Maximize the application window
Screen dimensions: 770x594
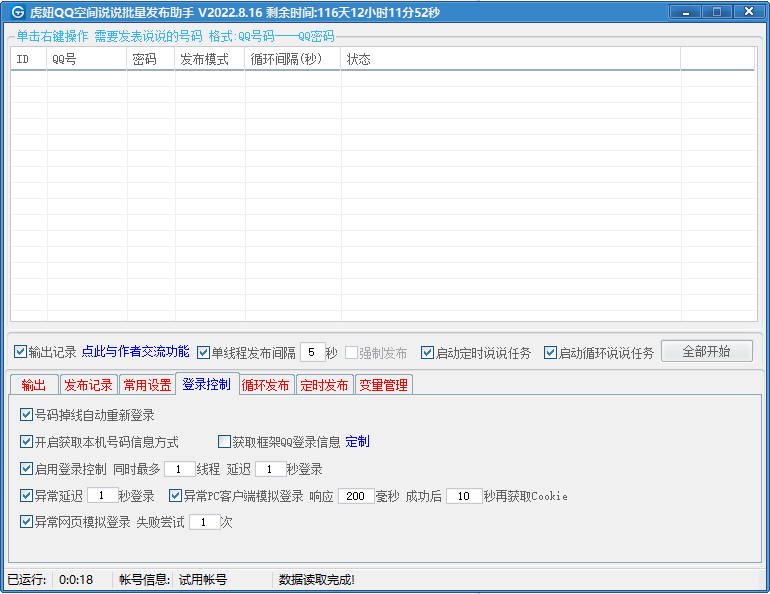tap(716, 12)
